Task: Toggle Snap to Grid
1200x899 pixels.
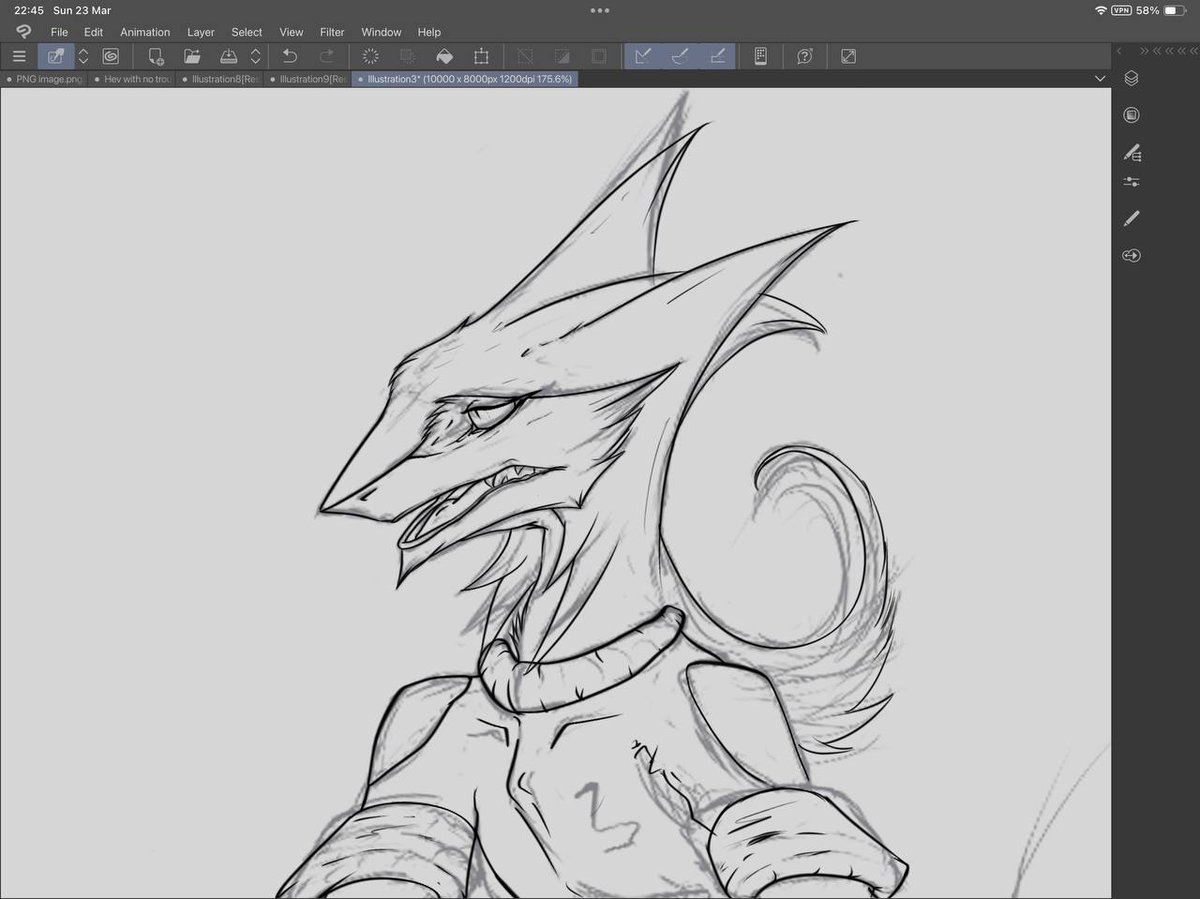Action: coord(717,56)
